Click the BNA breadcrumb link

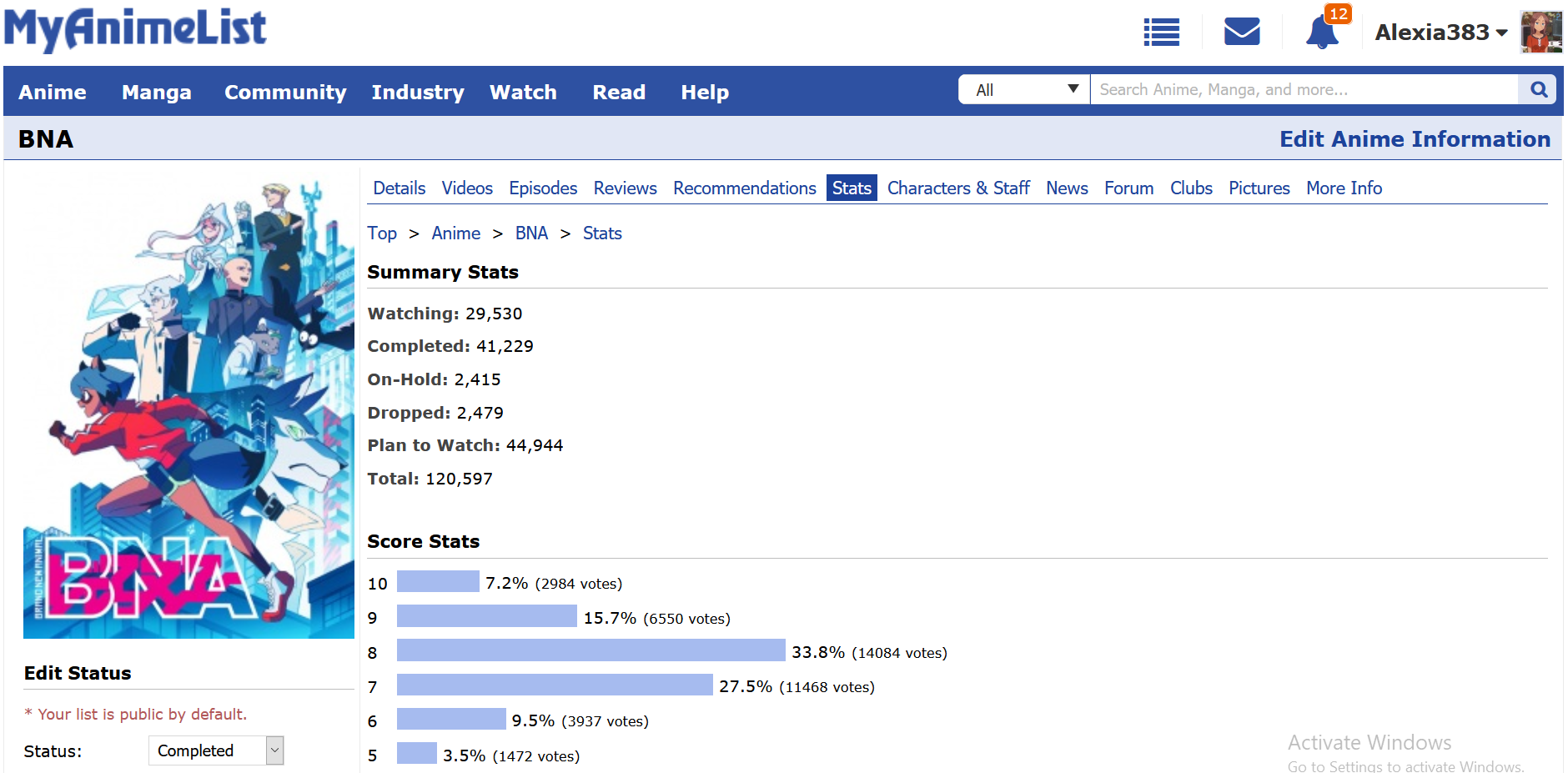[531, 233]
